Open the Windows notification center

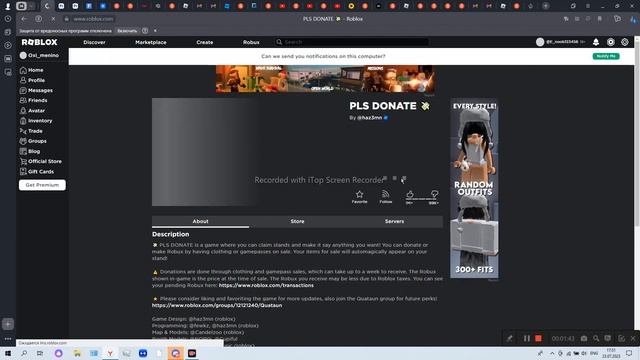(x=629, y=353)
